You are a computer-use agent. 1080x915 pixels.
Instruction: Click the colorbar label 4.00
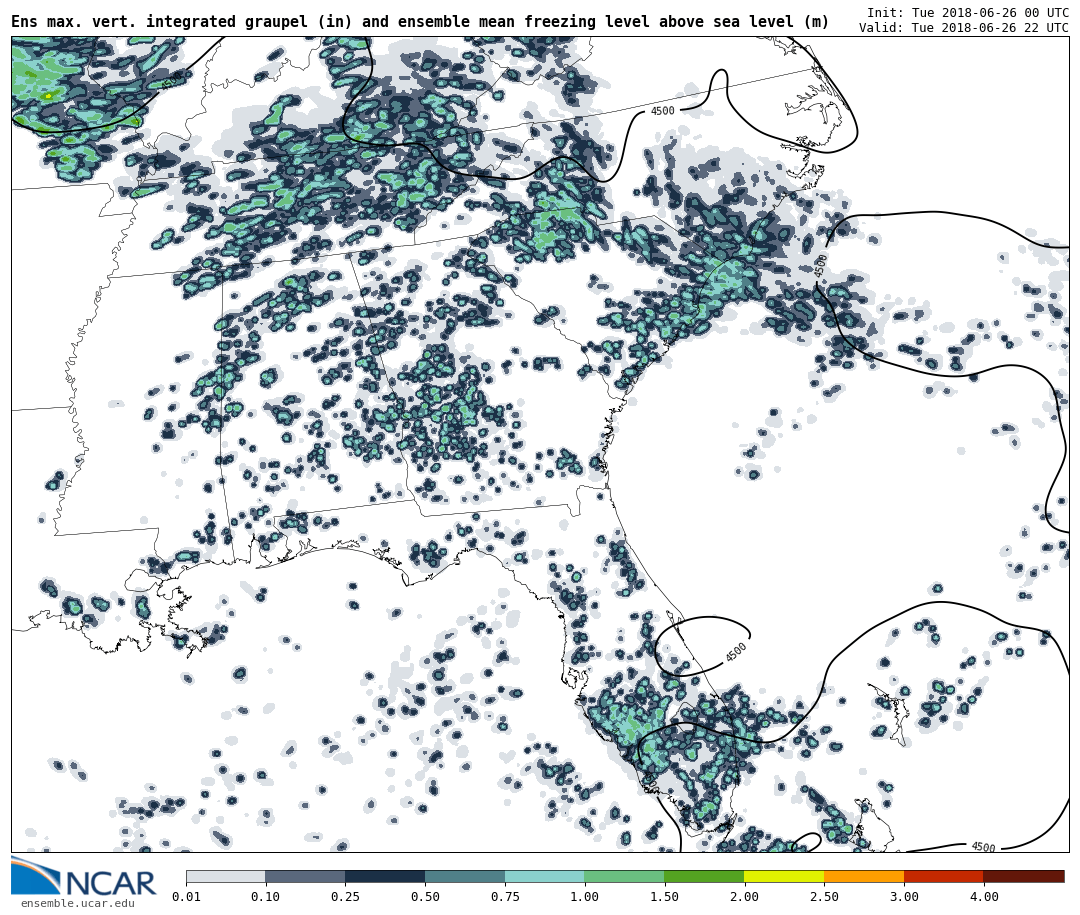pyautogui.click(x=984, y=896)
